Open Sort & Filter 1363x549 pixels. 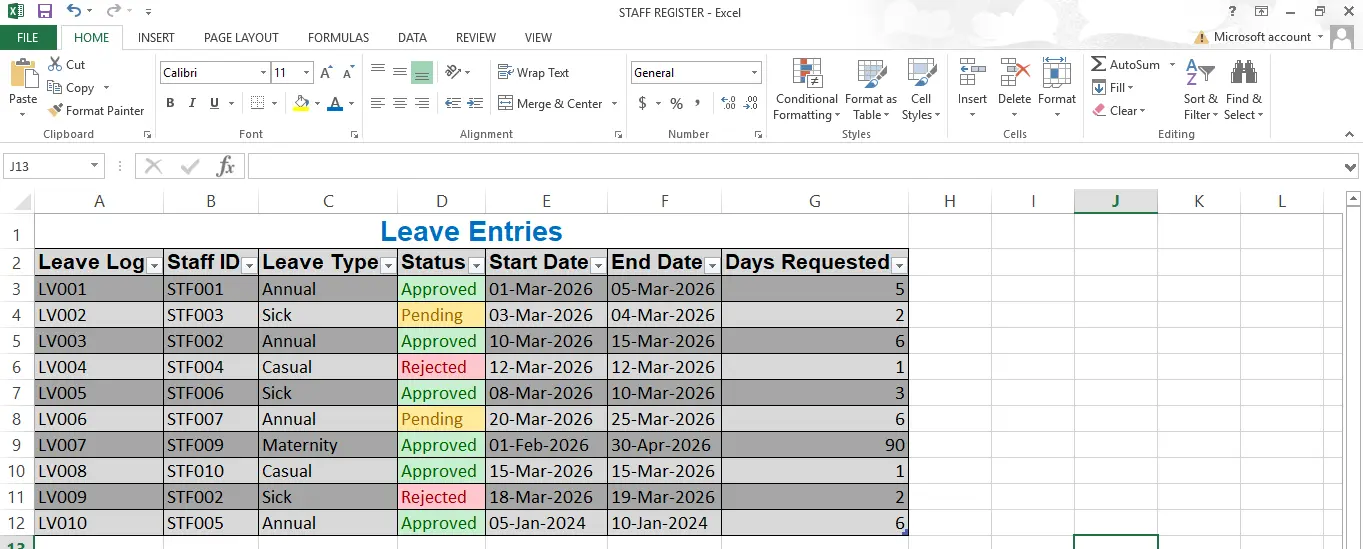pos(1200,89)
